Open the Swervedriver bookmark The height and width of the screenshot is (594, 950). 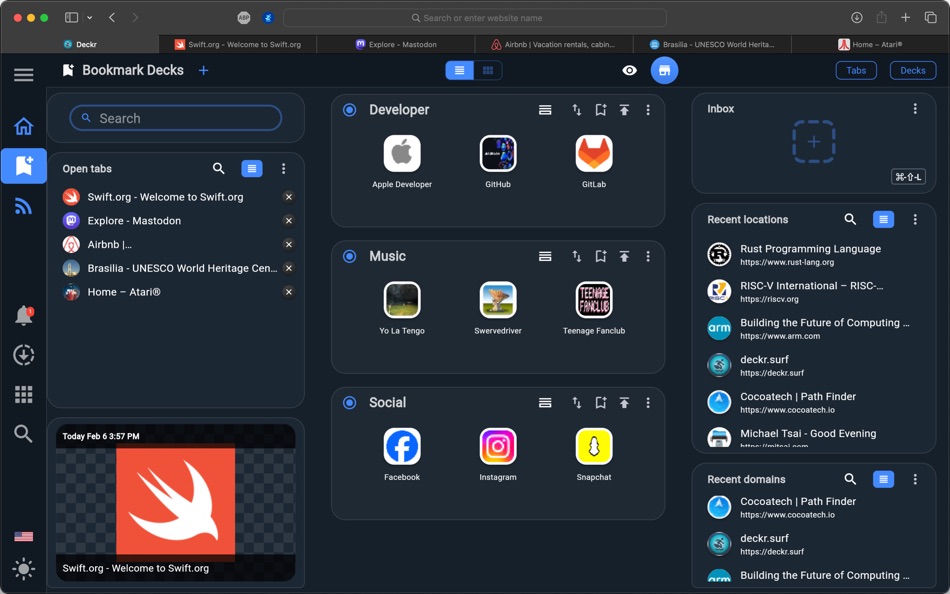(x=498, y=300)
